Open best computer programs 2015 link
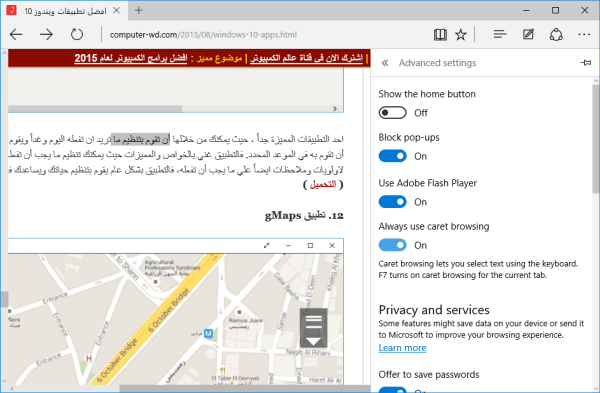Screen dimensions: 600x393 tap(130, 58)
